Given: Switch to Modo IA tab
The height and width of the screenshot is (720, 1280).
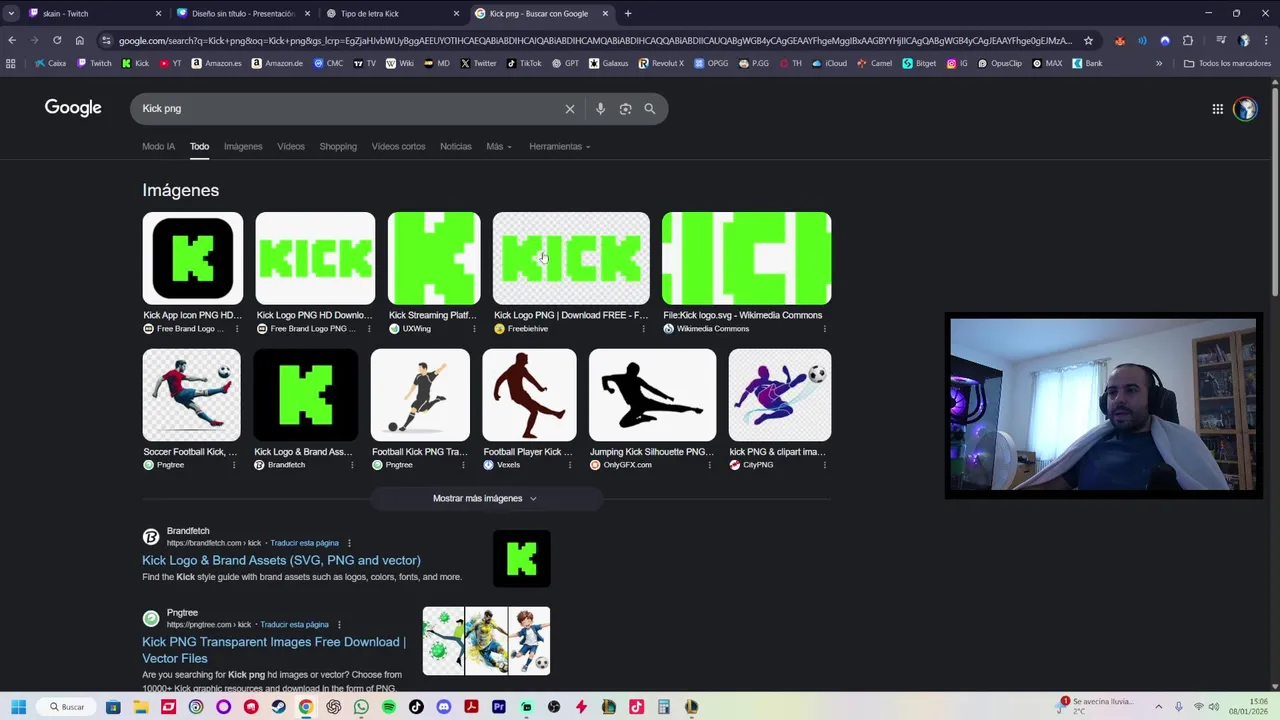Looking at the screenshot, I should (x=158, y=146).
